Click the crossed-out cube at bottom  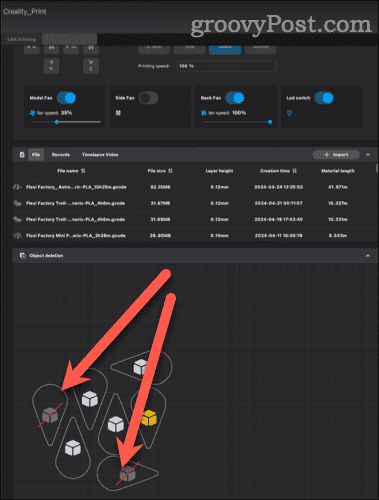tap(127, 473)
